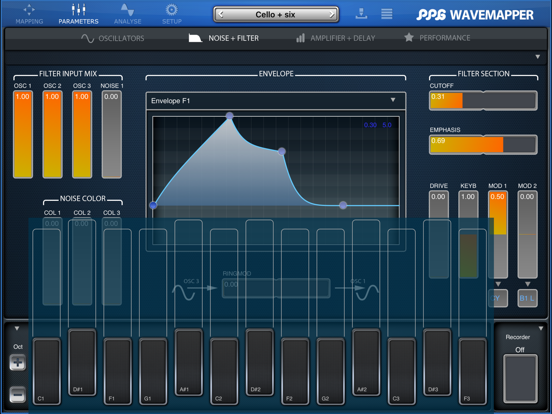
Task: Select the envelope sustain point
Action: [282, 151]
